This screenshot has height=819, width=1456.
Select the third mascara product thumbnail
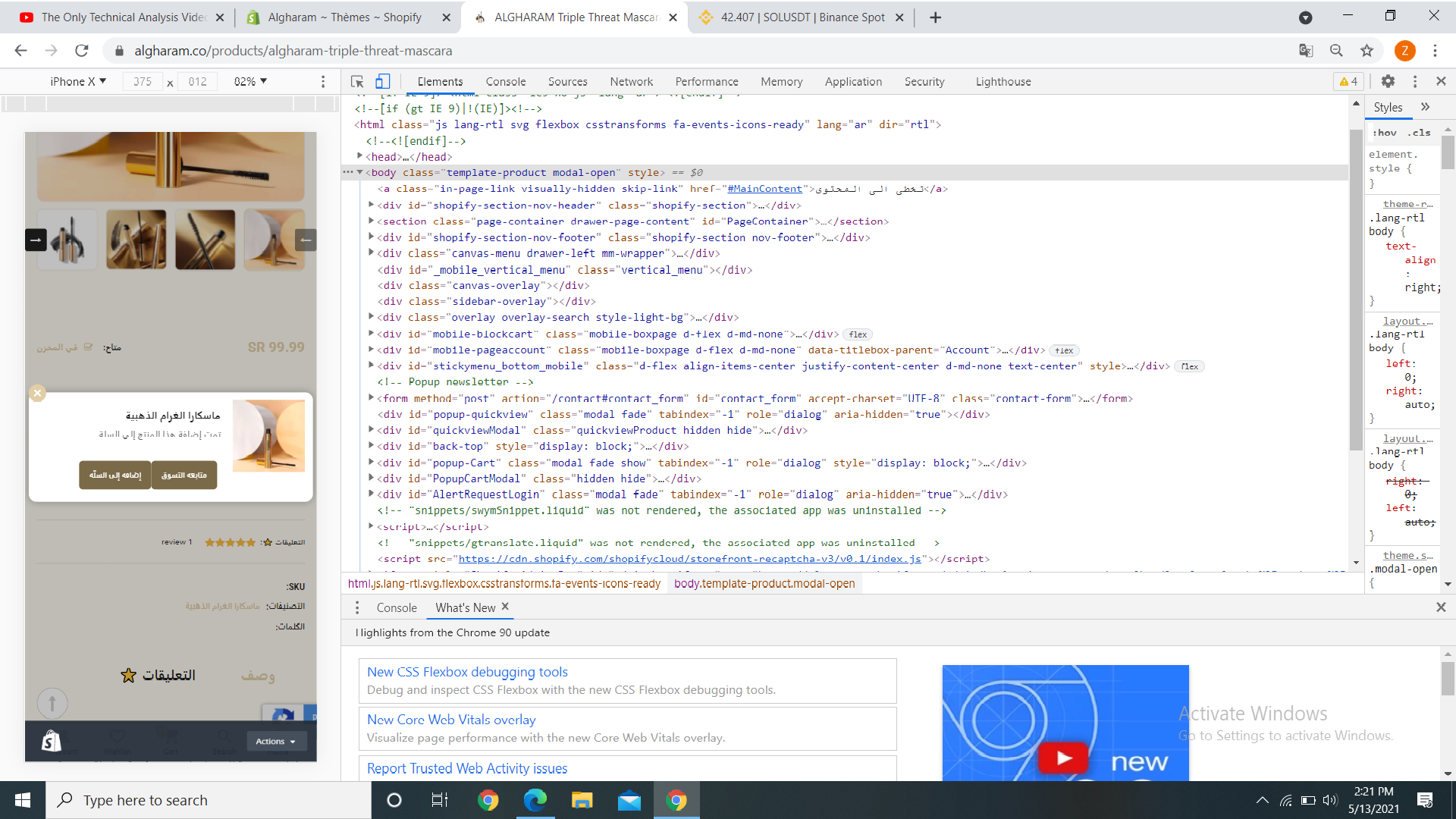pyautogui.click(x=205, y=240)
